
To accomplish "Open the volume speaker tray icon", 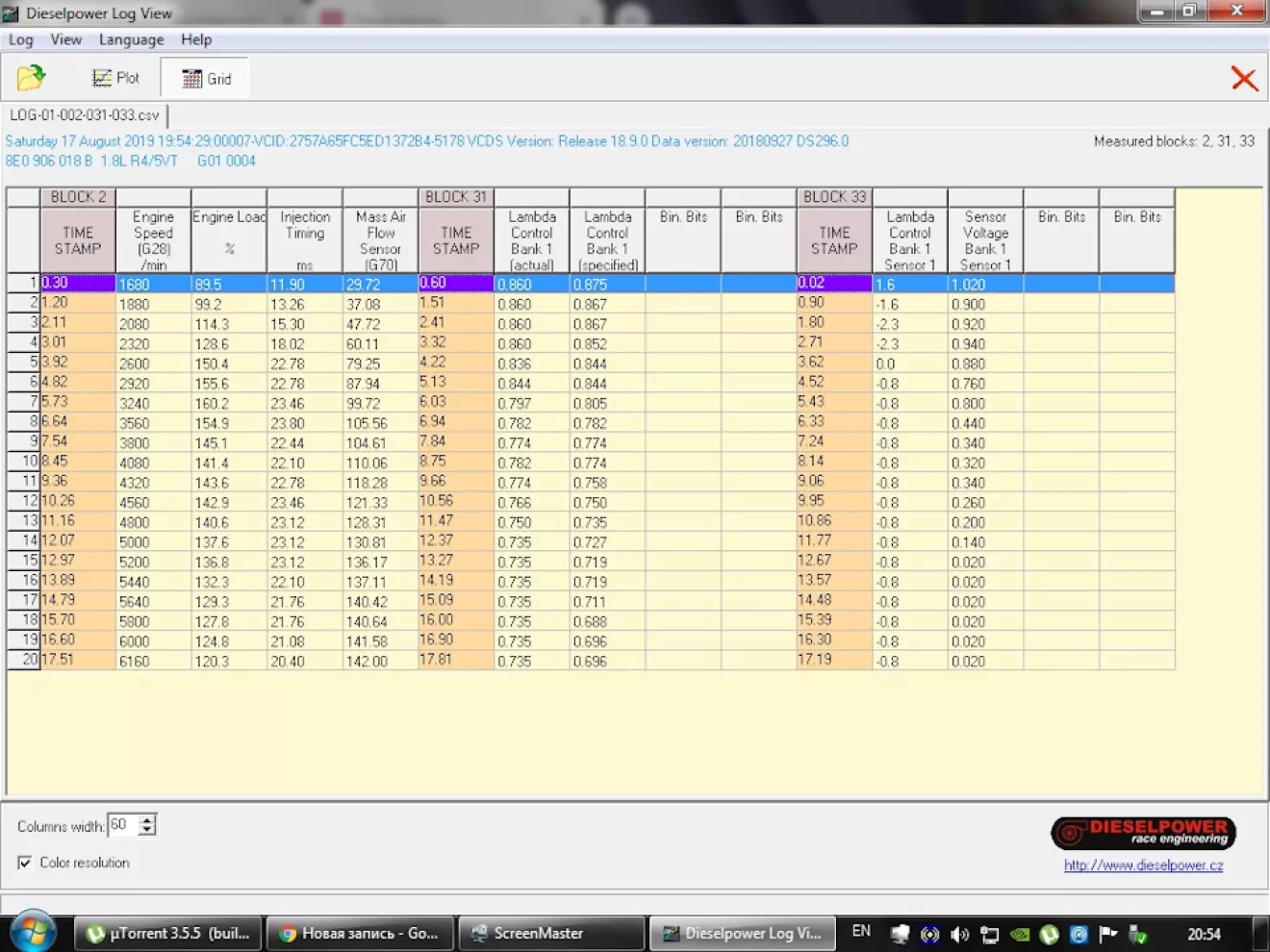I will click(959, 934).
